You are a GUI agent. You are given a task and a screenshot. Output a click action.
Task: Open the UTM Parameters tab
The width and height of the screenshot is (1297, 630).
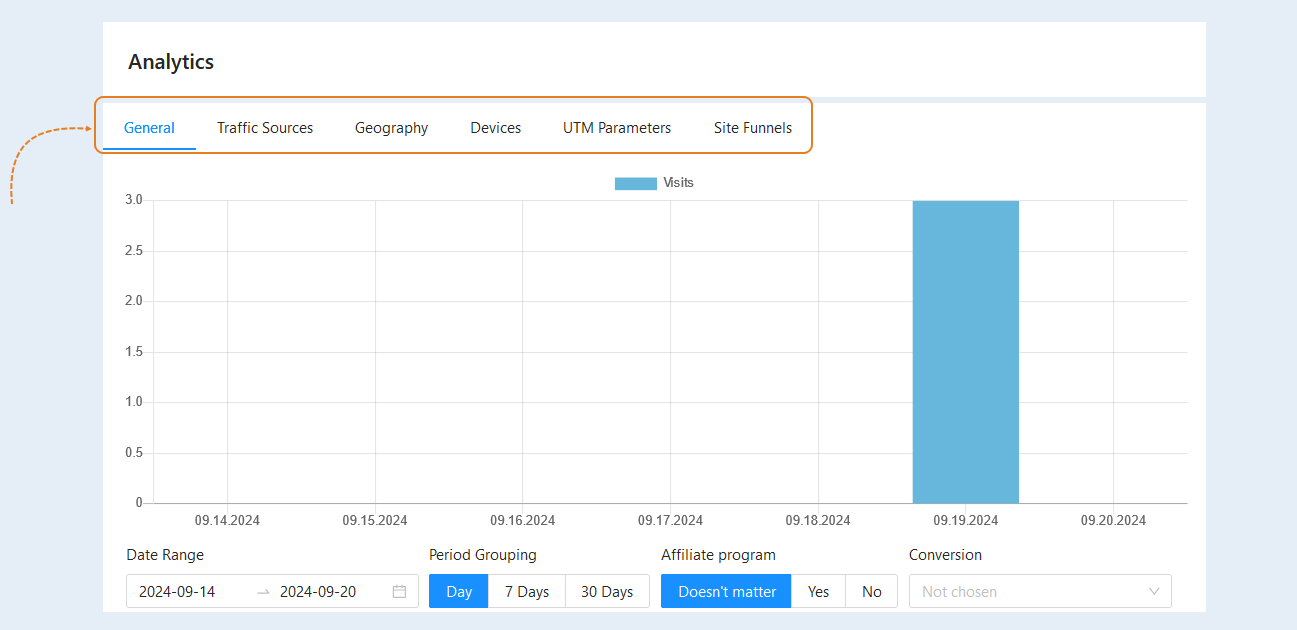coord(617,128)
